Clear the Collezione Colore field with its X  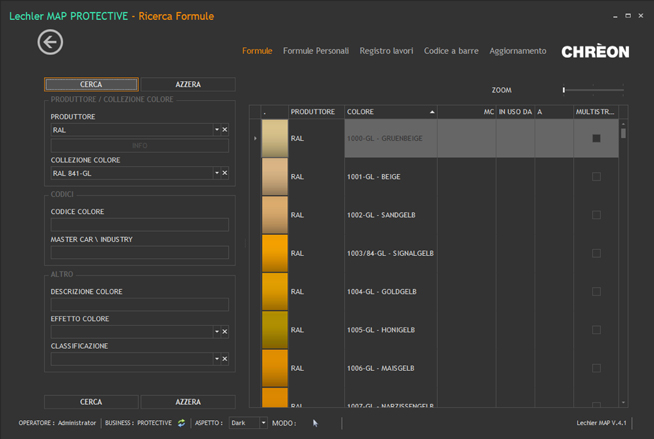(x=225, y=173)
